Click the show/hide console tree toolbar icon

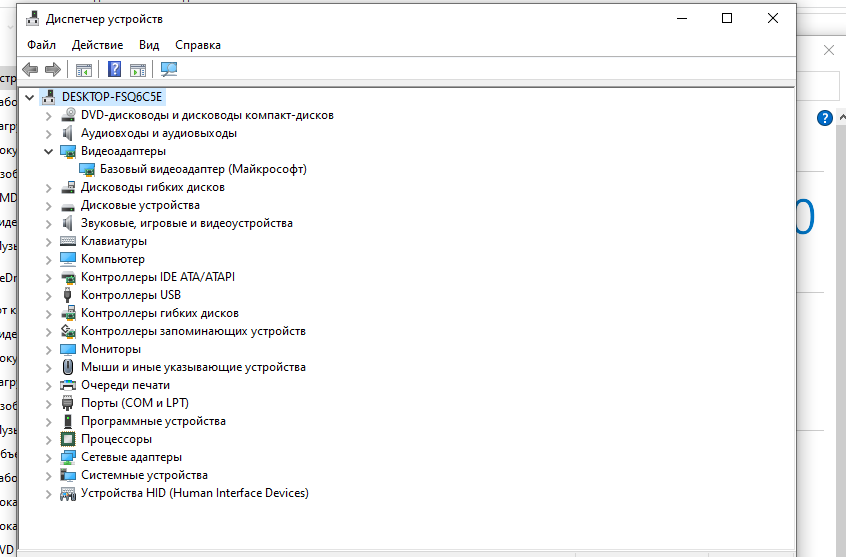coord(84,70)
